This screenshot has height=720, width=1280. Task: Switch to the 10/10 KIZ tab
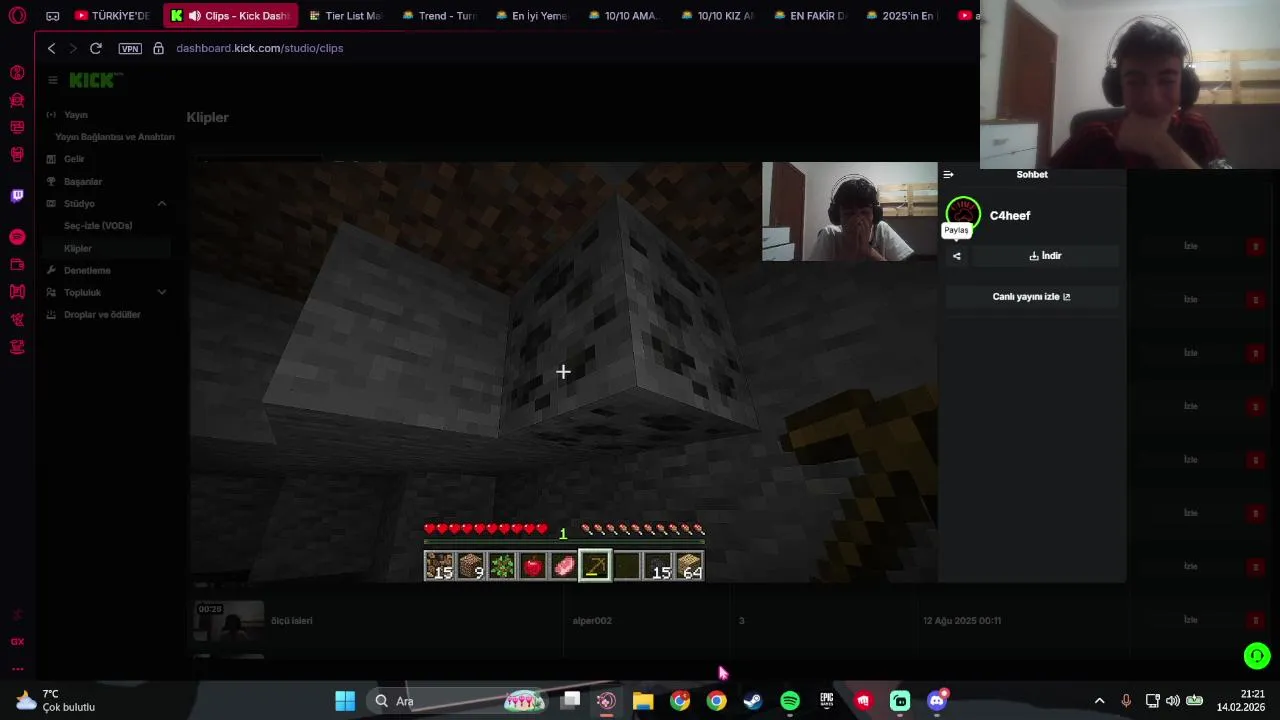coord(717,16)
